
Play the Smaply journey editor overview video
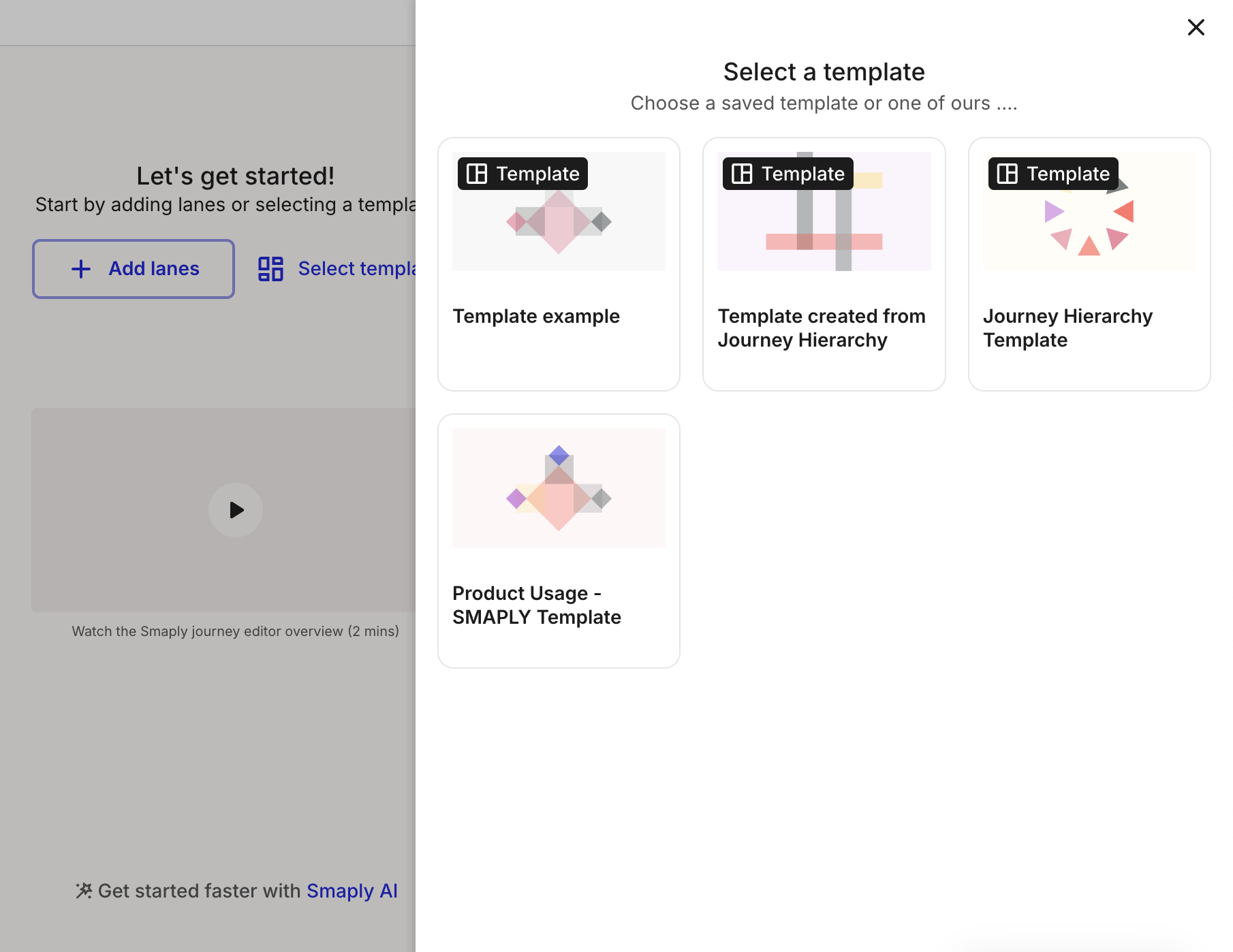tap(236, 510)
